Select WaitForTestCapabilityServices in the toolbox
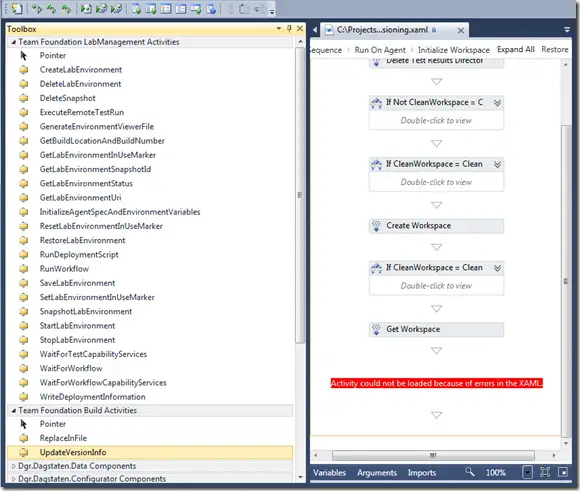The width and height of the screenshot is (580, 491). (x=93, y=354)
